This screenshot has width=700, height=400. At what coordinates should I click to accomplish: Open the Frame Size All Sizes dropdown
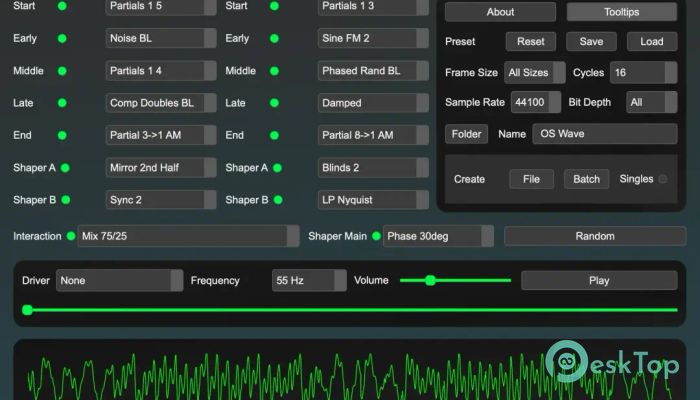click(535, 73)
